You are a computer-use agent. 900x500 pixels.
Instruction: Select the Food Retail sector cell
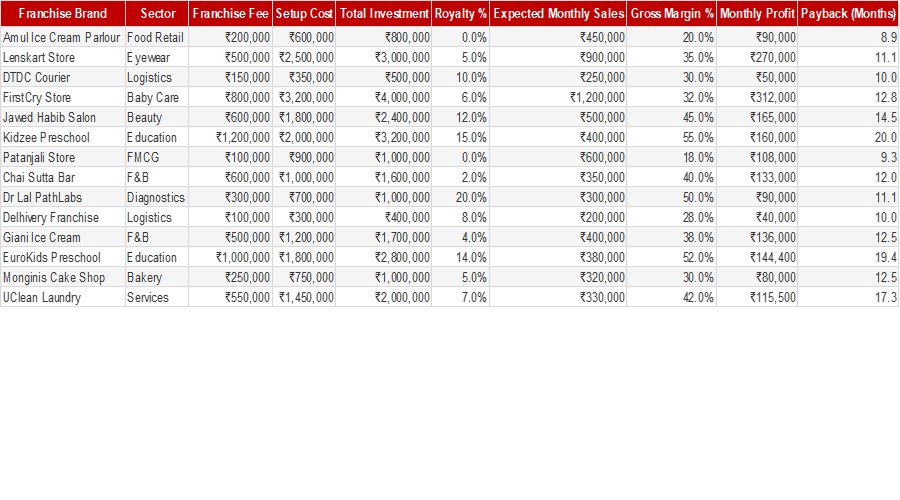tap(157, 37)
